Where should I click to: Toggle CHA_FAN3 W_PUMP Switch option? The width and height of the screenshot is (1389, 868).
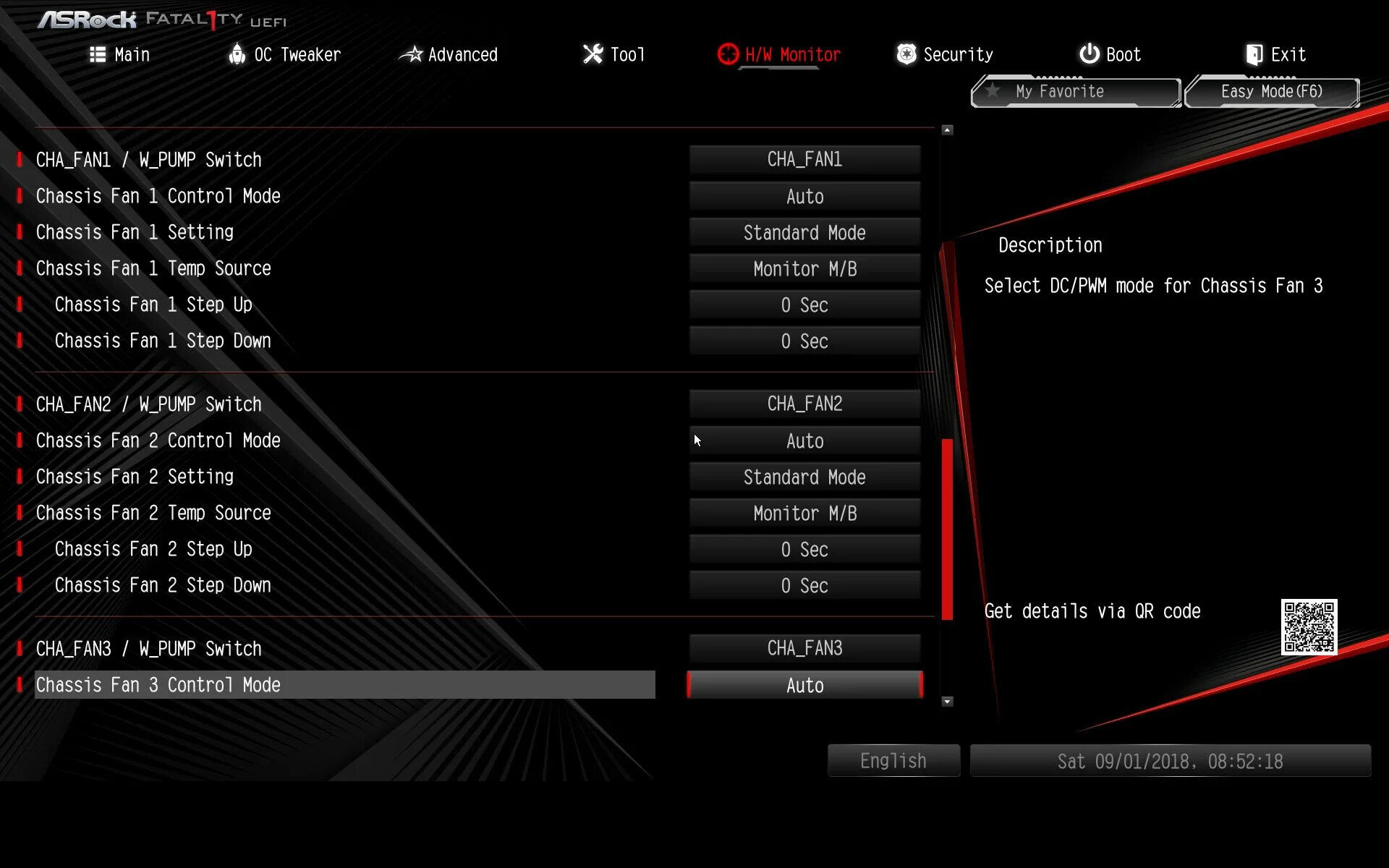[x=805, y=648]
